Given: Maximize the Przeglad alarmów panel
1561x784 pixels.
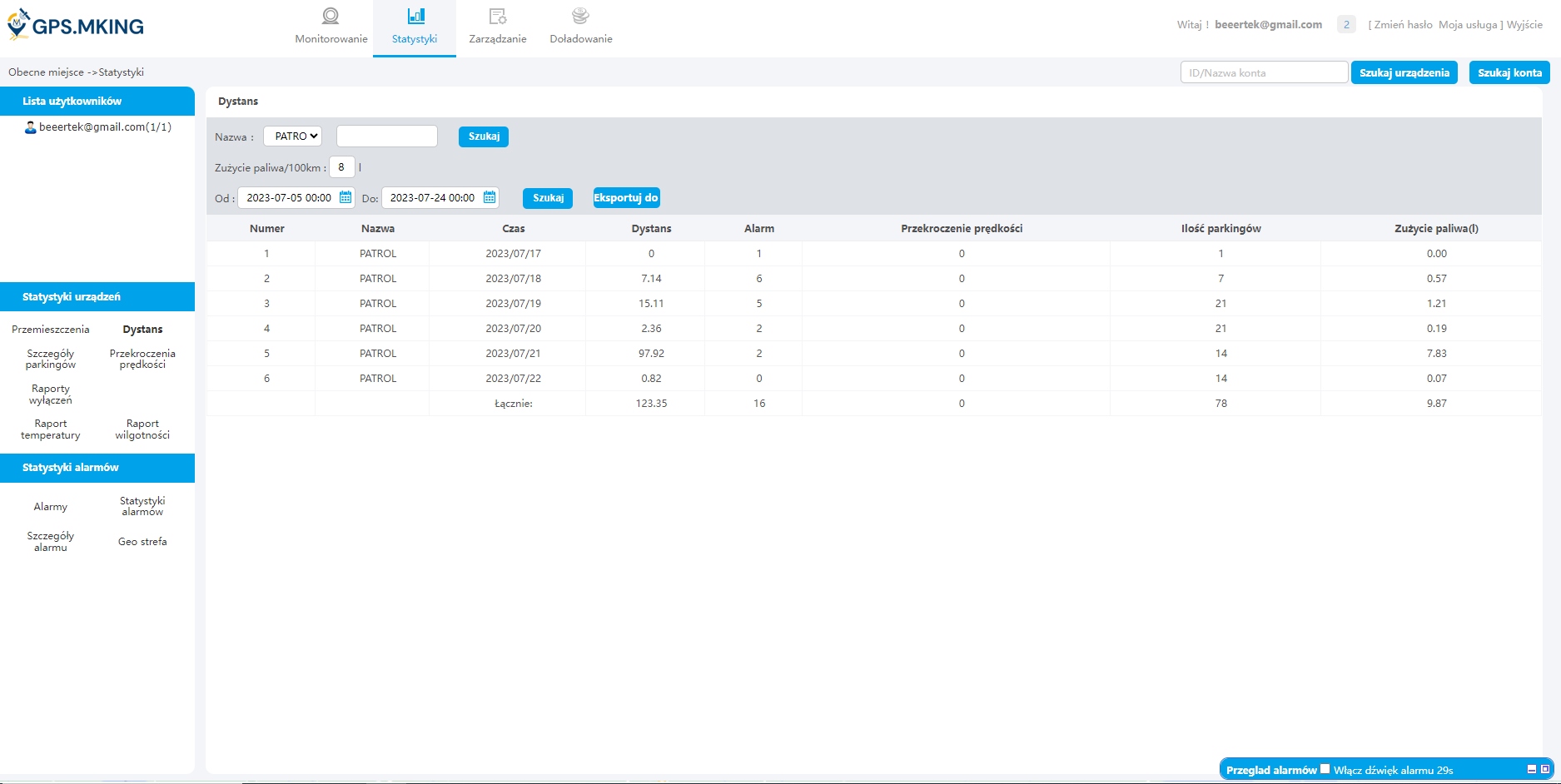Looking at the screenshot, I should click(1545, 770).
